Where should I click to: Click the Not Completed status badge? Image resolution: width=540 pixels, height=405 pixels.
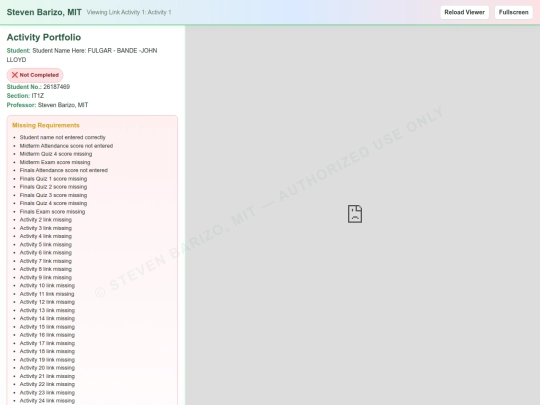(x=35, y=75)
